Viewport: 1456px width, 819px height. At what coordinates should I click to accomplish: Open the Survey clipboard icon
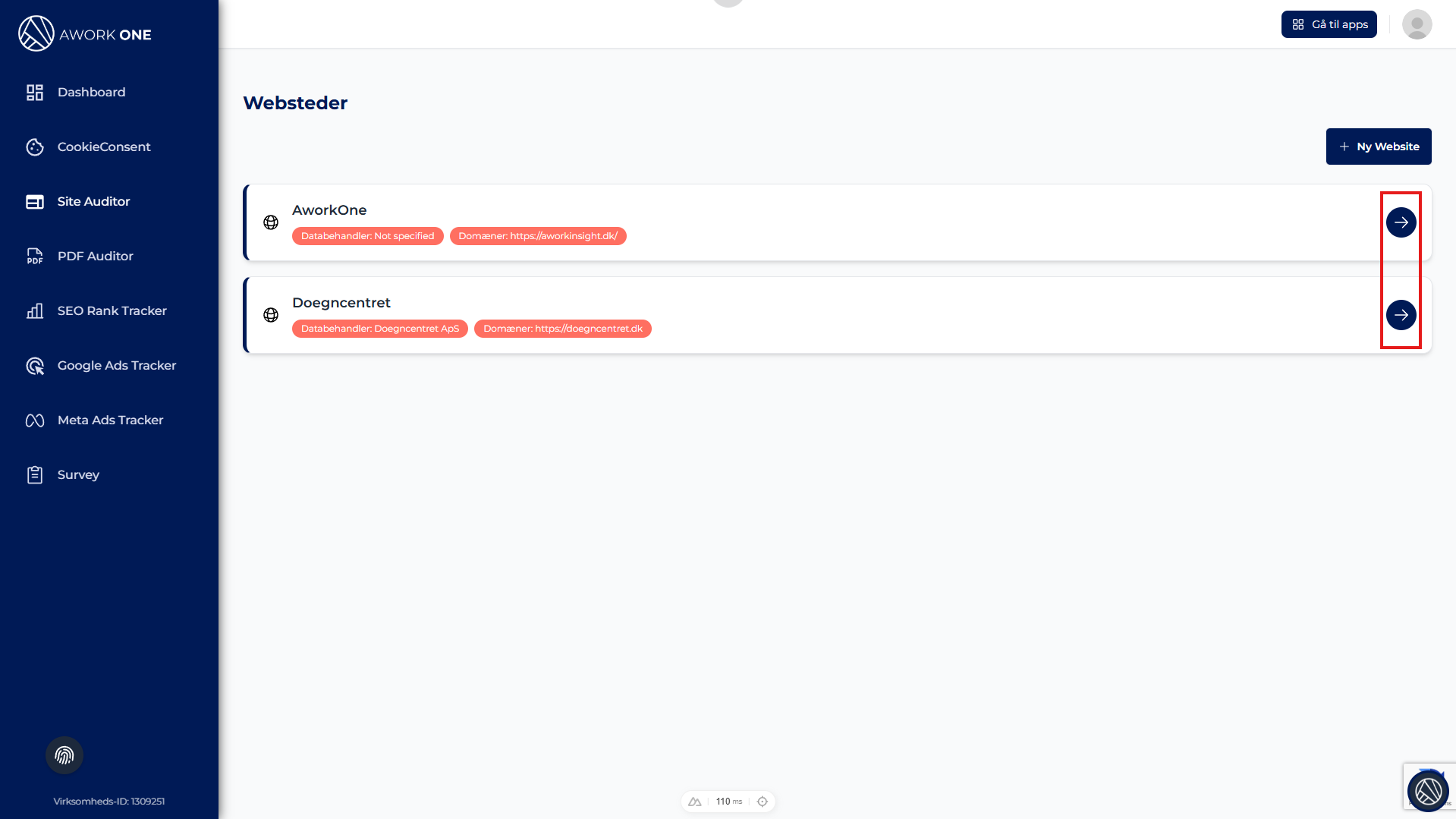tap(35, 474)
